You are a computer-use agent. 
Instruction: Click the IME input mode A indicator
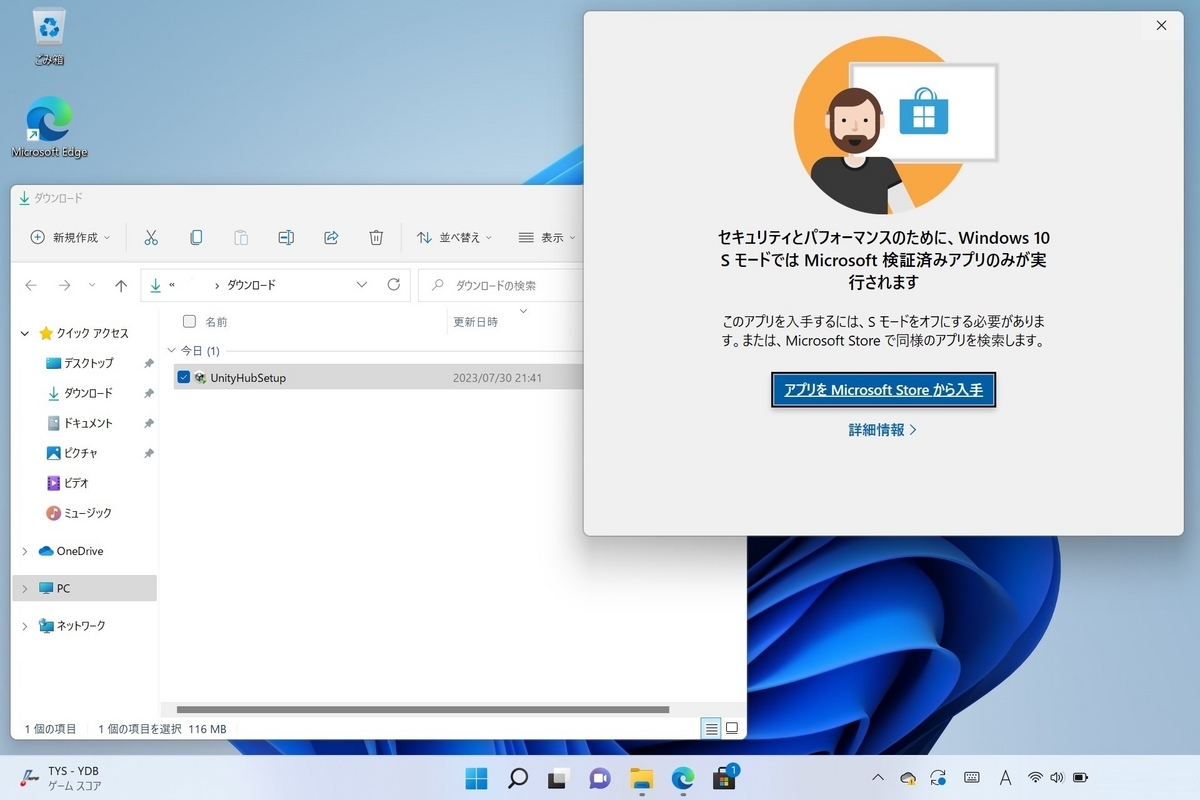tap(1005, 778)
